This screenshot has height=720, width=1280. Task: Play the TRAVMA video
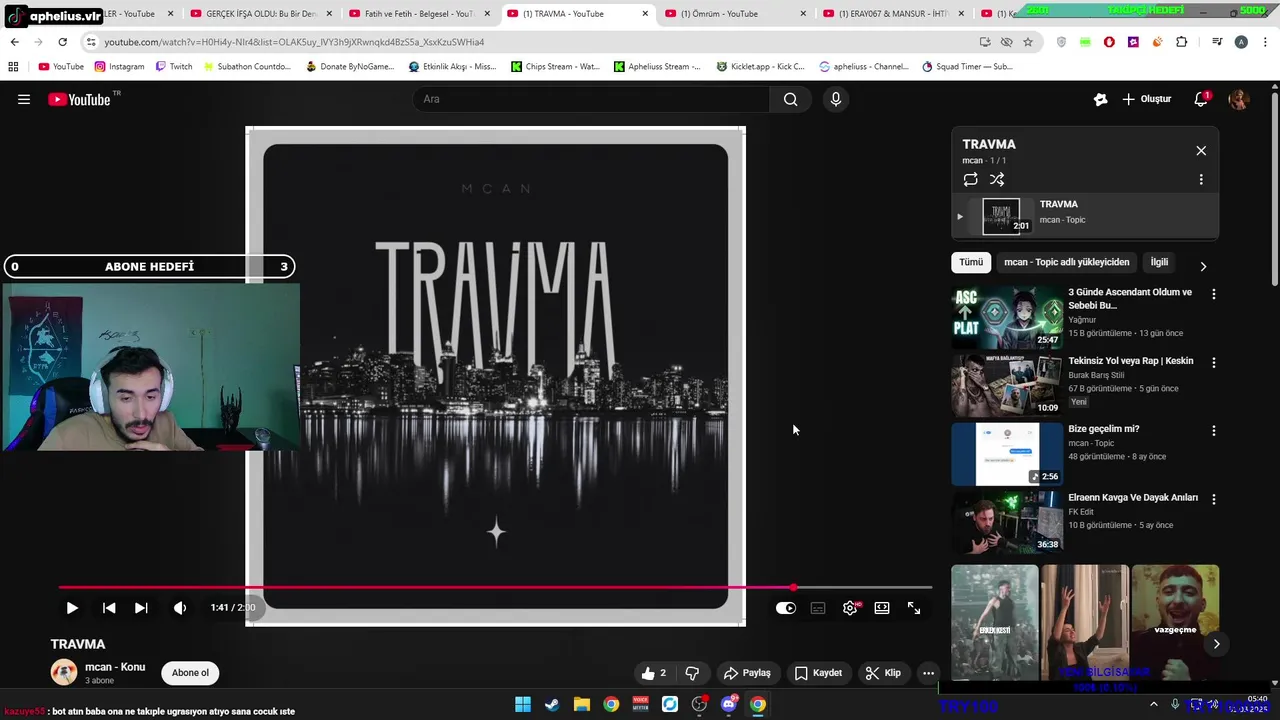(72, 608)
